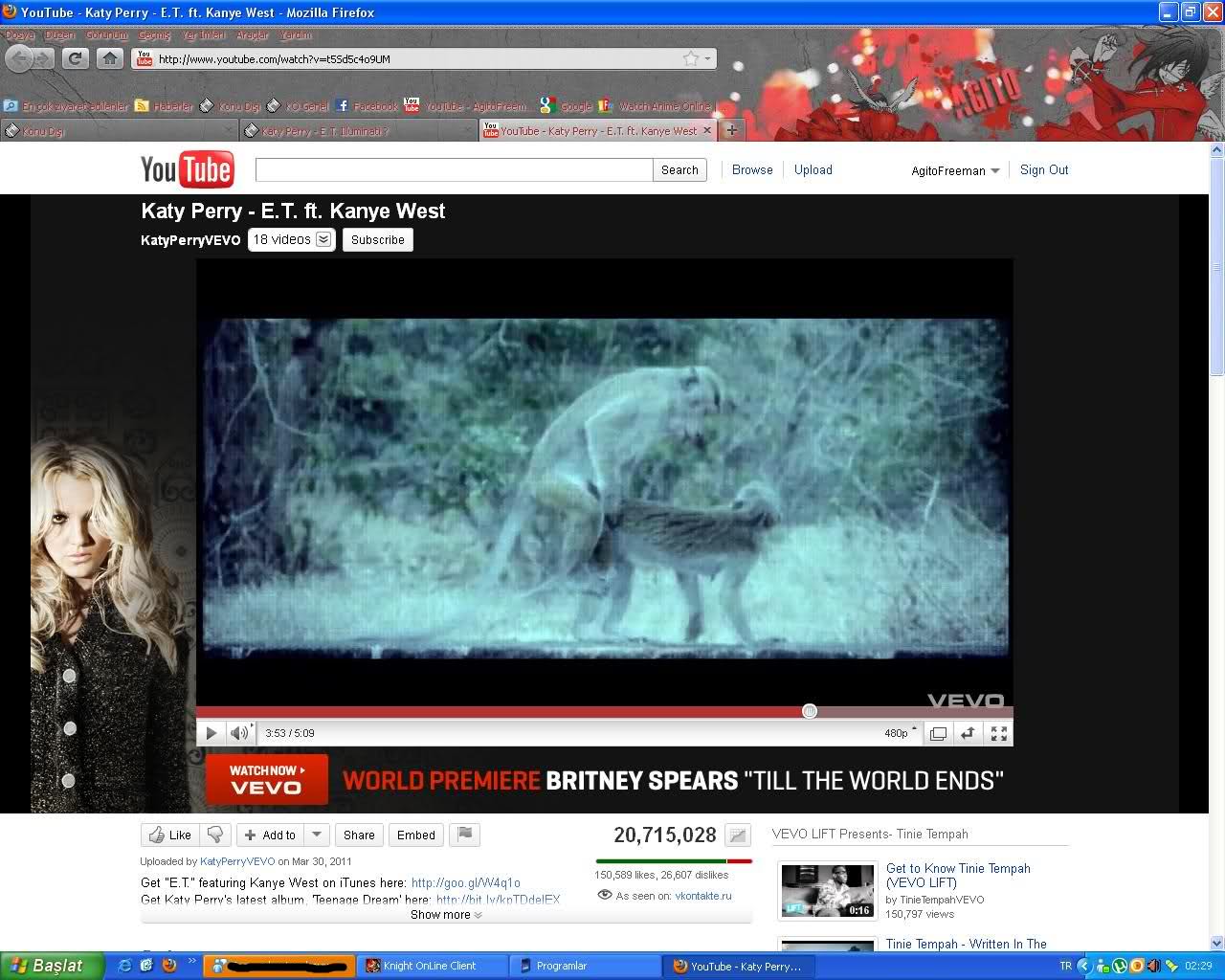Open the Görünüm menu

(x=107, y=34)
